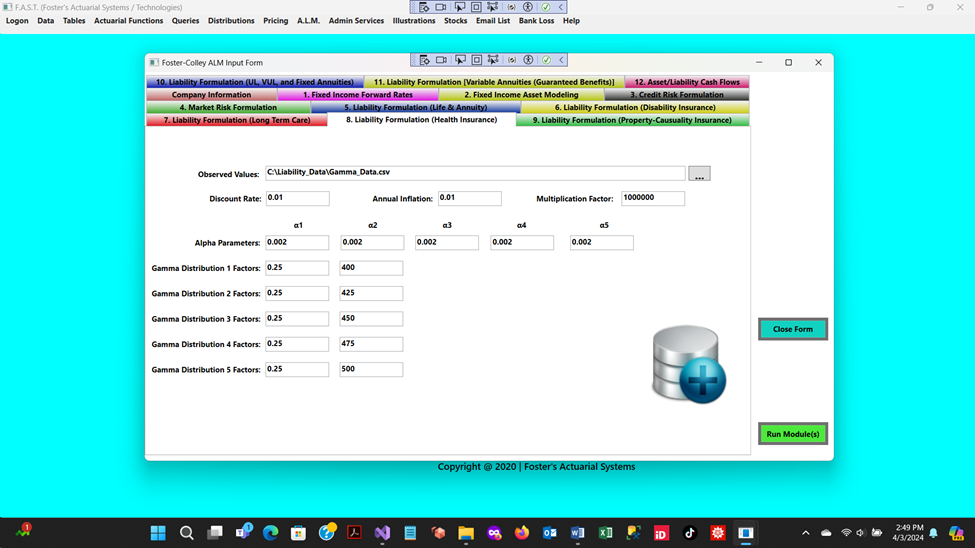Open the Bank Loss menu
The width and height of the screenshot is (975, 548).
pos(536,21)
